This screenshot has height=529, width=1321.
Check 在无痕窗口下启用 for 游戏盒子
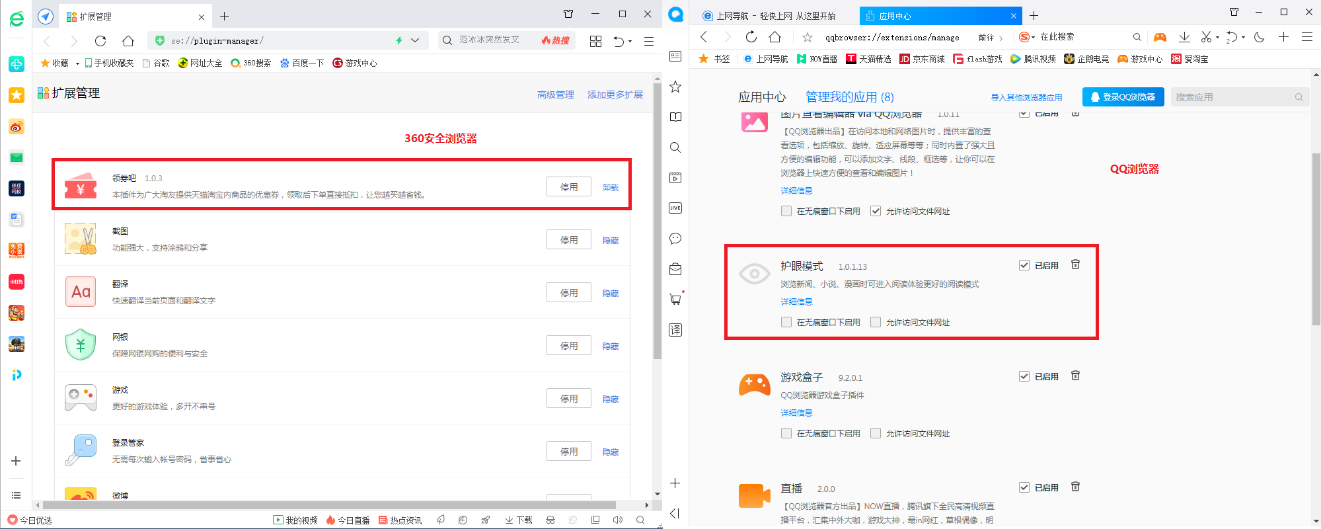click(787, 433)
